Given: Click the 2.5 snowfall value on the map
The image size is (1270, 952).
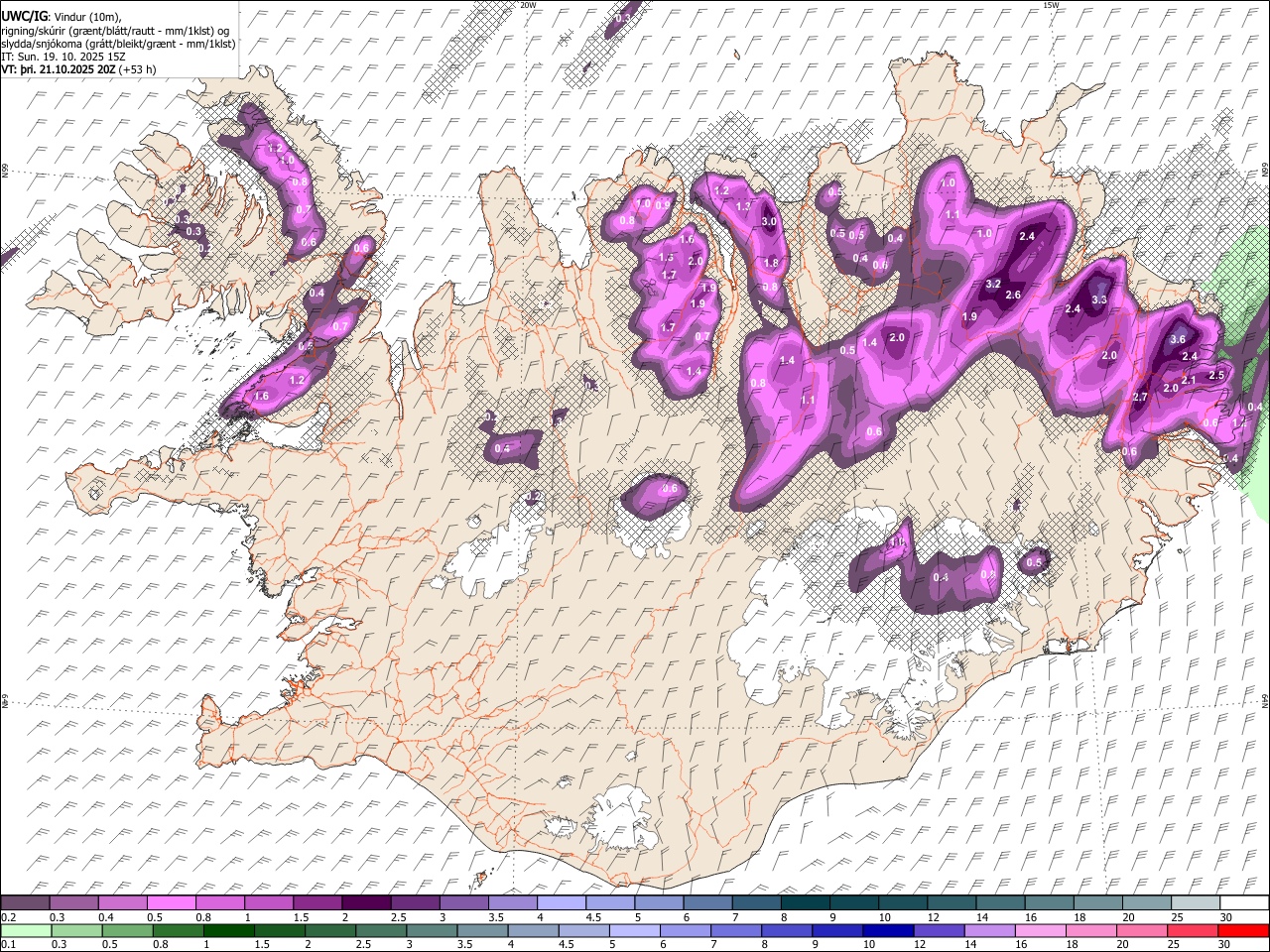Looking at the screenshot, I should (1216, 375).
